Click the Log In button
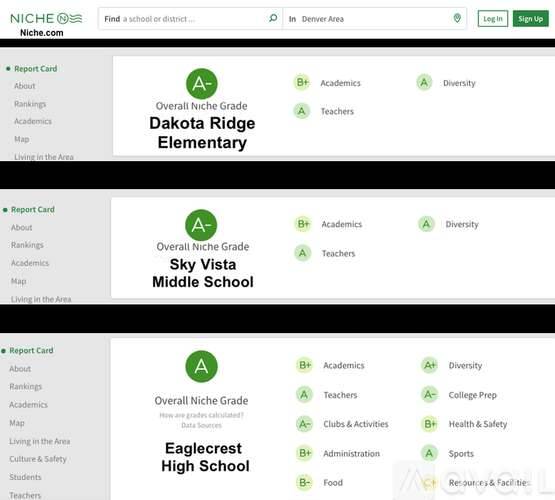Screen dimensions: 555x500 pyautogui.click(x=493, y=18)
